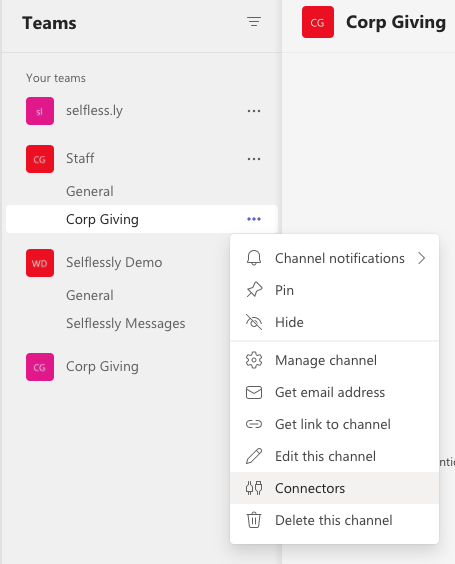Click the crossed-eye Hide icon
Screen dimensions: 455x564
(254, 322)
